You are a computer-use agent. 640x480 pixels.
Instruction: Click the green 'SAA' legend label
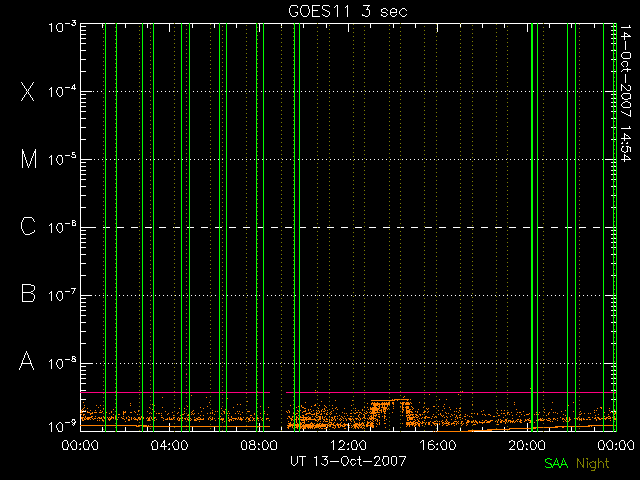(x=556, y=463)
